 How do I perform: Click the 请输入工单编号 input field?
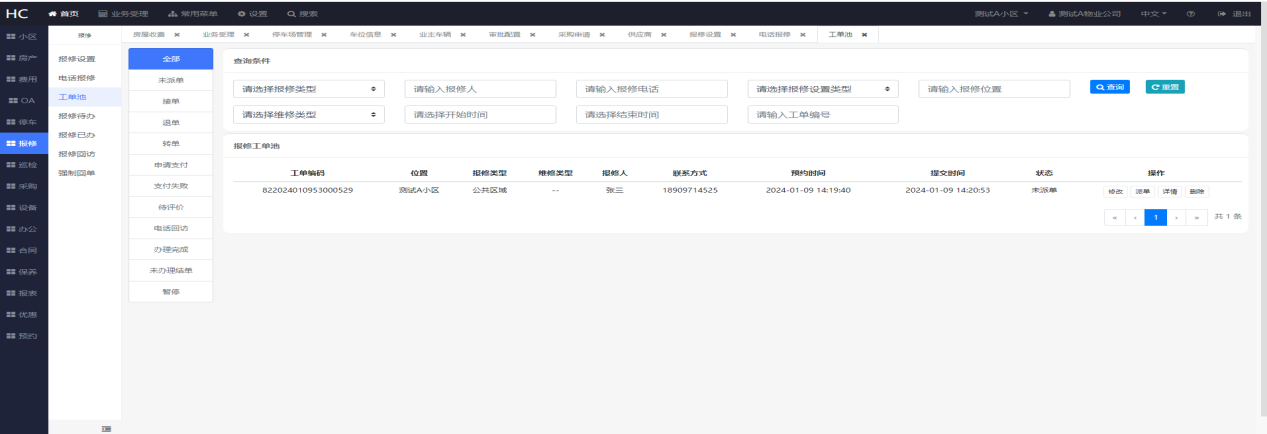tap(823, 115)
